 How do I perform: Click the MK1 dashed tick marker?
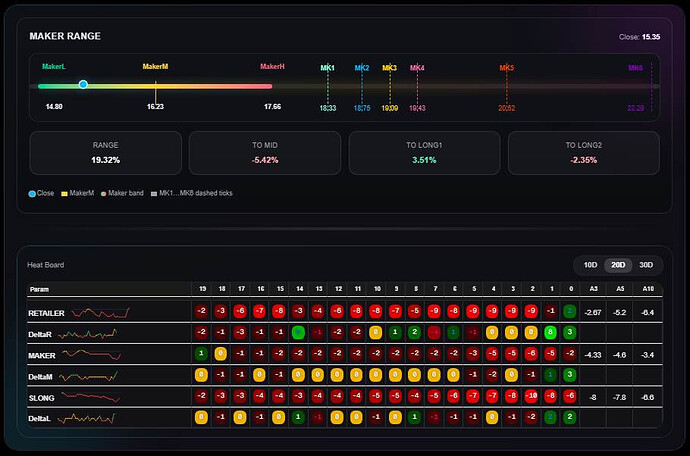coord(327,87)
